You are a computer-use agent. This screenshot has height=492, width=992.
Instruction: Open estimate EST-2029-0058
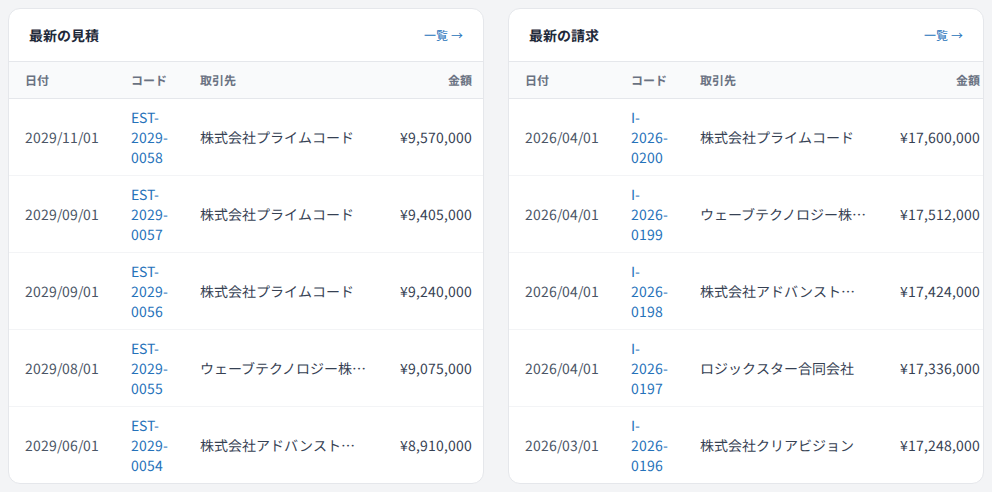[x=149, y=138]
